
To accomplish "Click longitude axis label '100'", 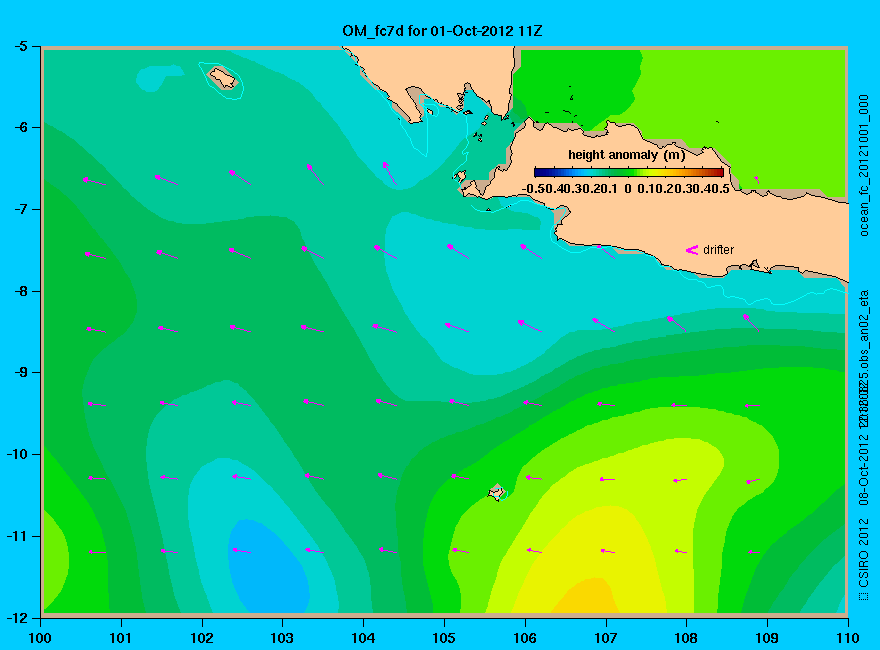I will [40, 638].
